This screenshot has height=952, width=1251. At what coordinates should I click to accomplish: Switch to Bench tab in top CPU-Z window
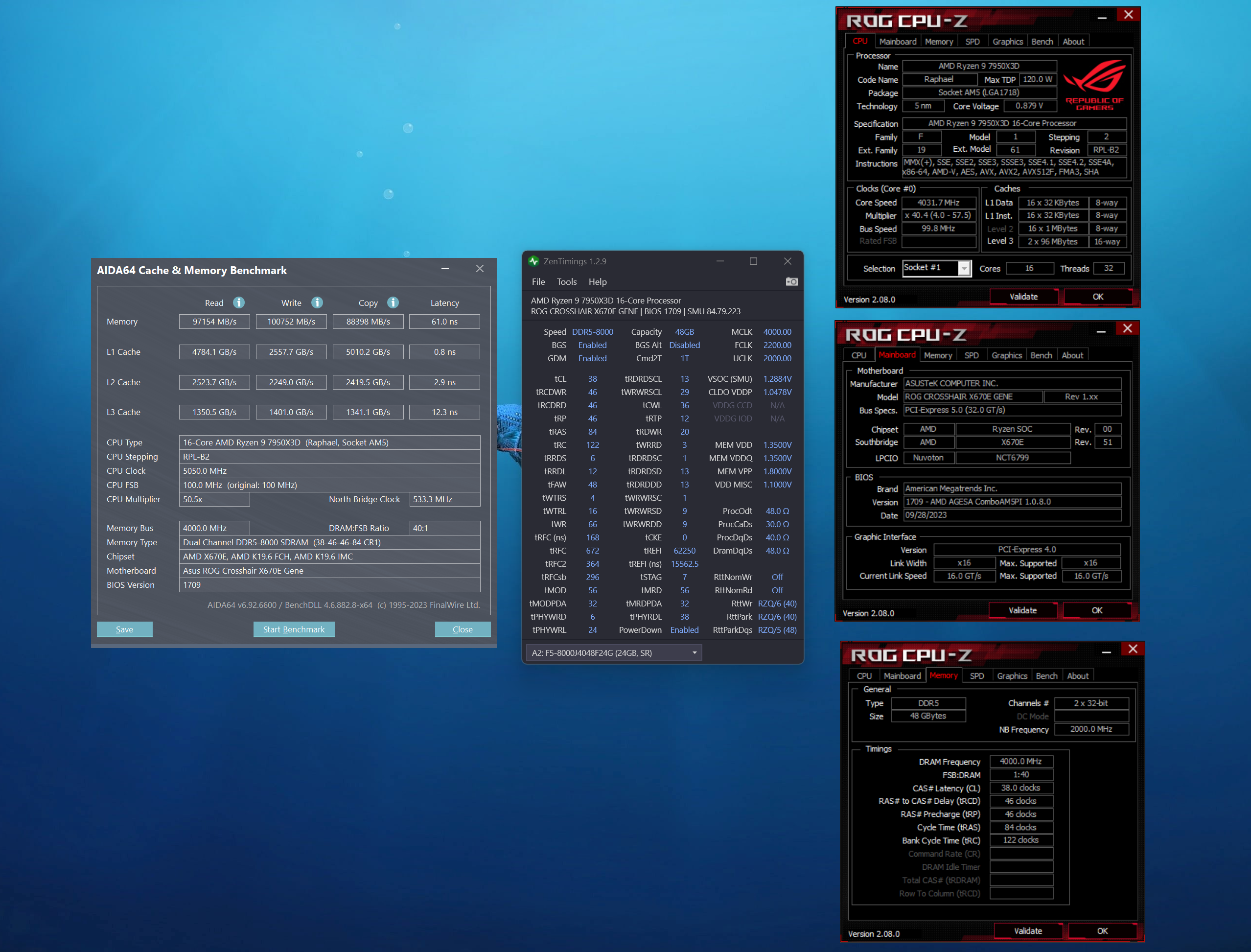pos(1042,42)
